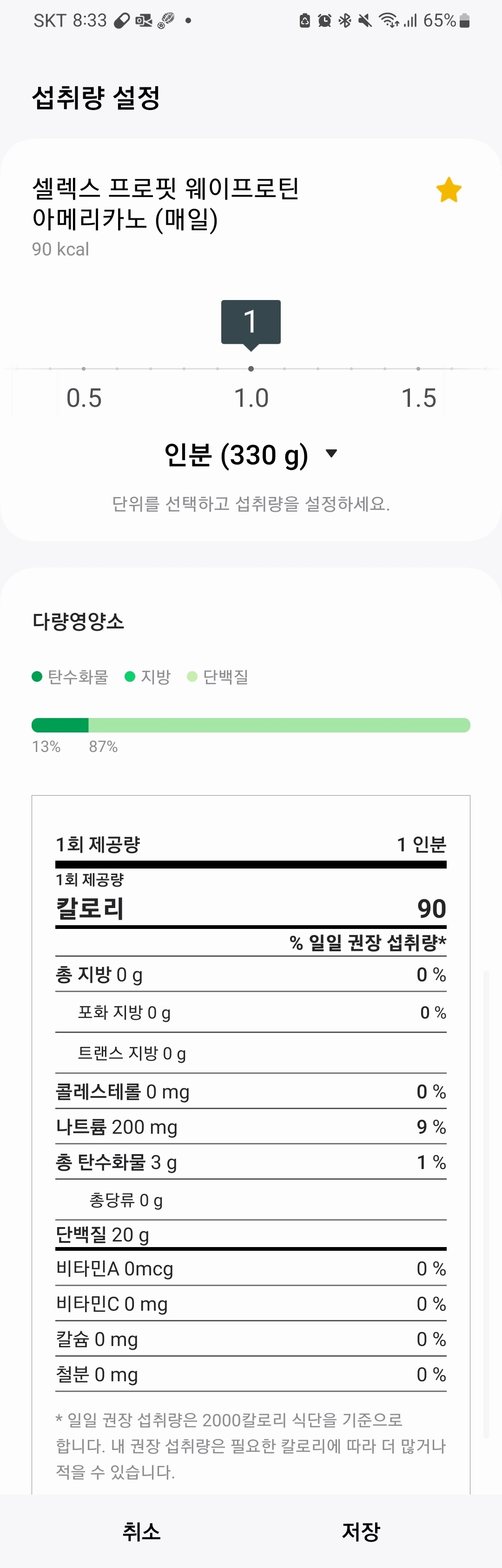Tap the 취소 cancel button
502x1568 pixels.
coord(141,1531)
